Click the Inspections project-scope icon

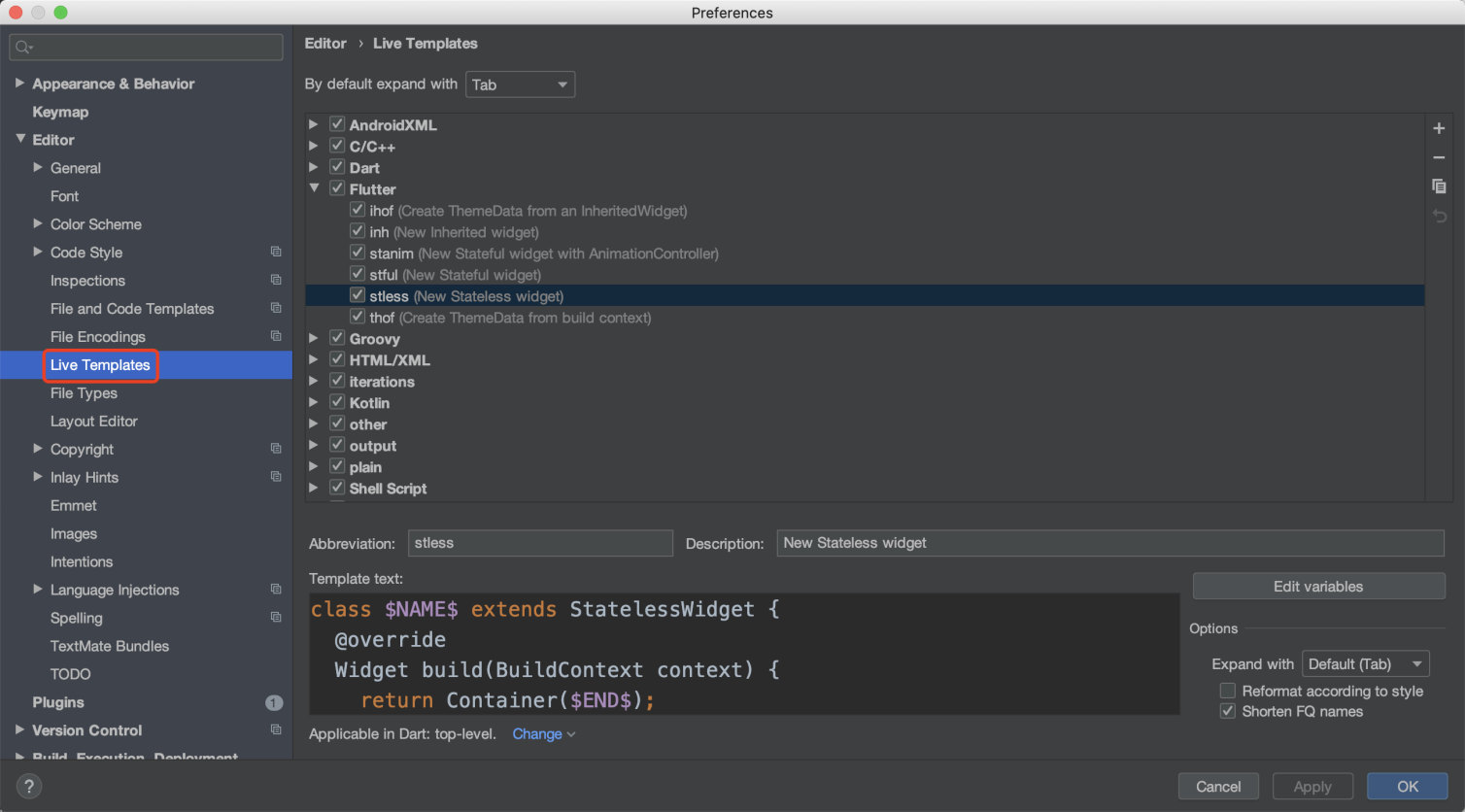[276, 280]
